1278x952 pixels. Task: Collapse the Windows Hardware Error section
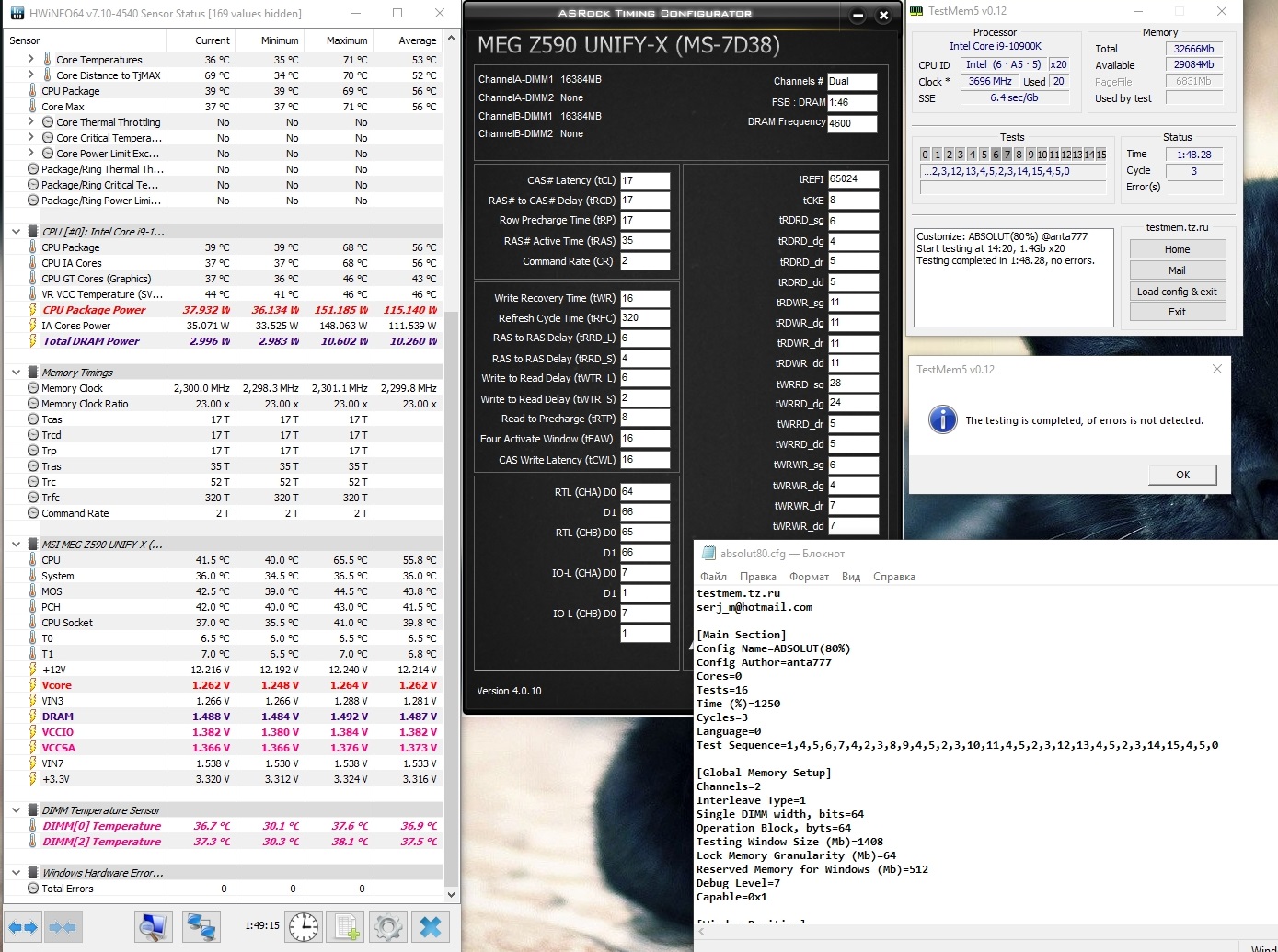click(16, 873)
